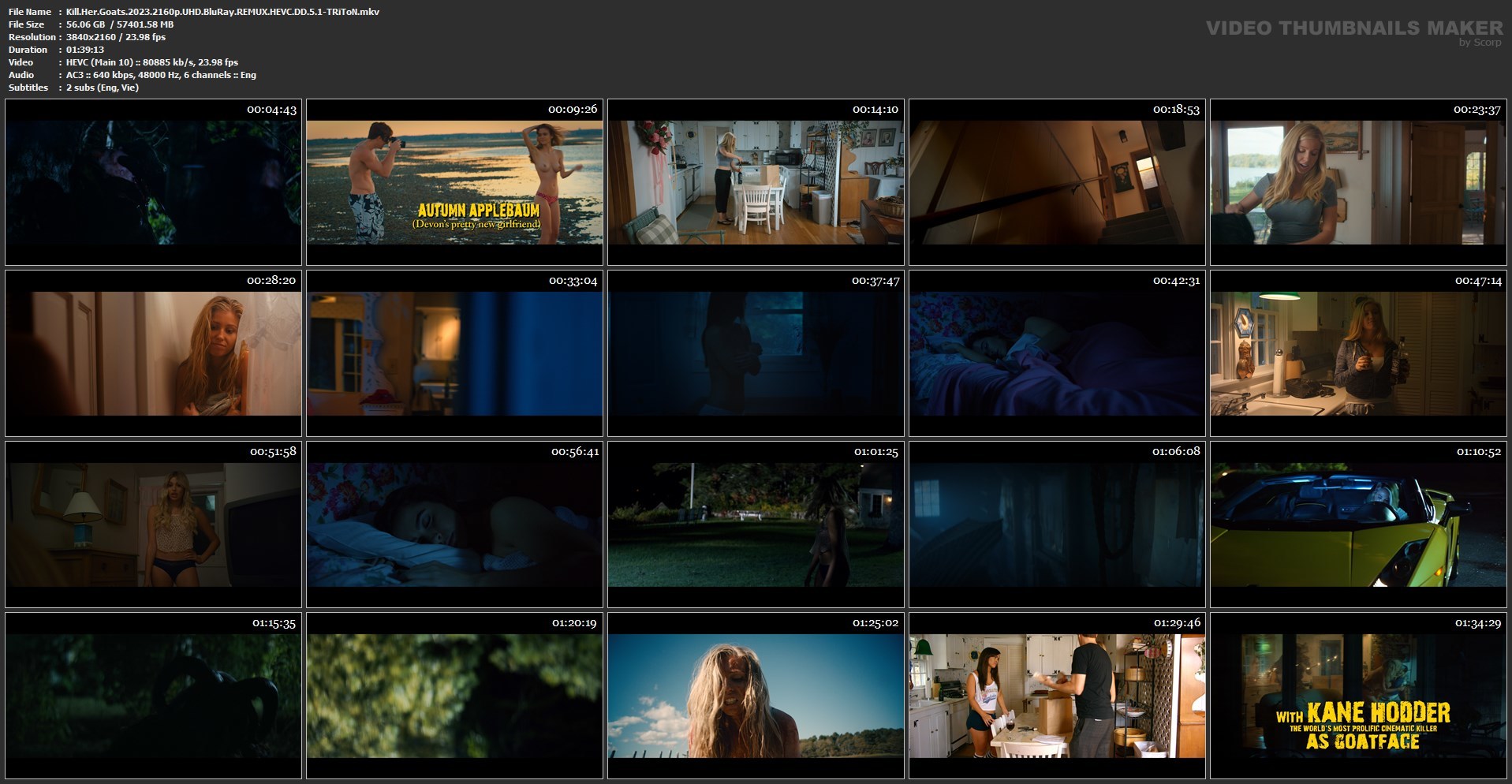Click the timestamp 01:34:29 label

point(1477,623)
